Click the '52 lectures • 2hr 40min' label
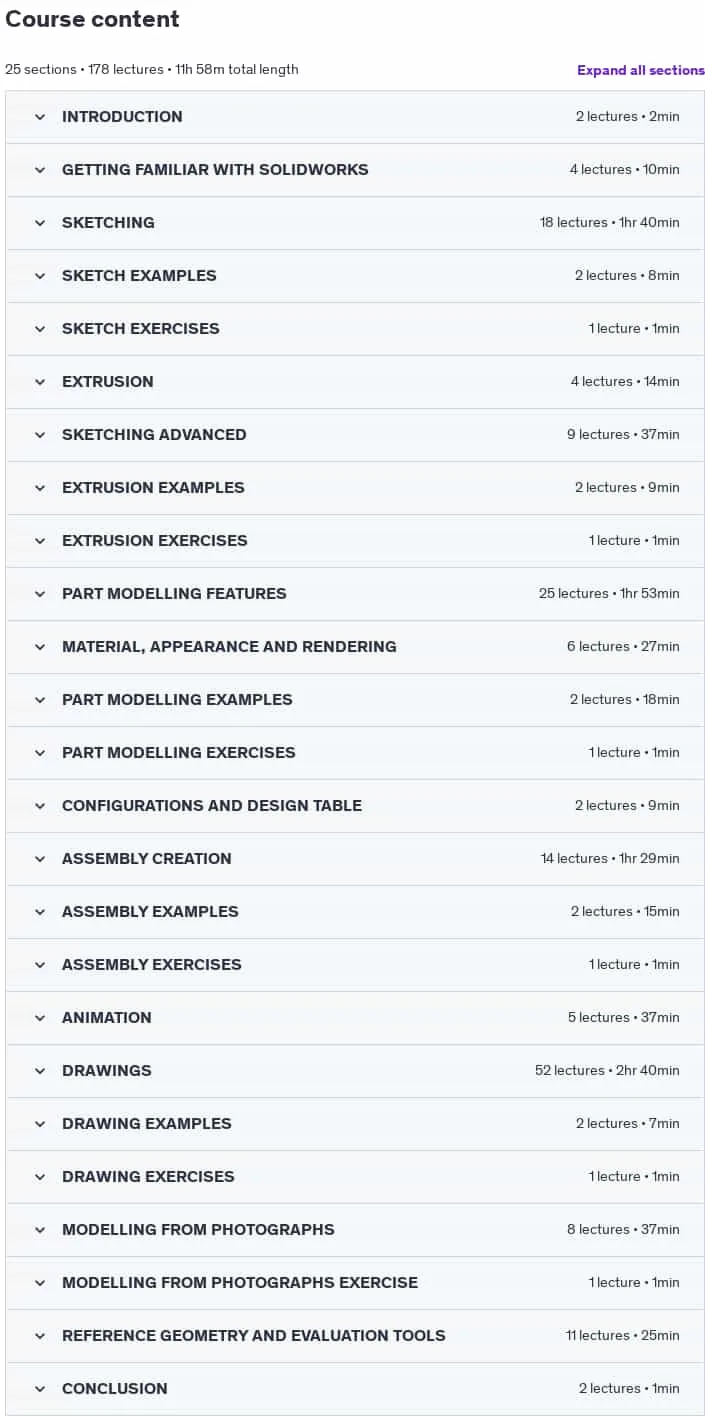 607,1071
